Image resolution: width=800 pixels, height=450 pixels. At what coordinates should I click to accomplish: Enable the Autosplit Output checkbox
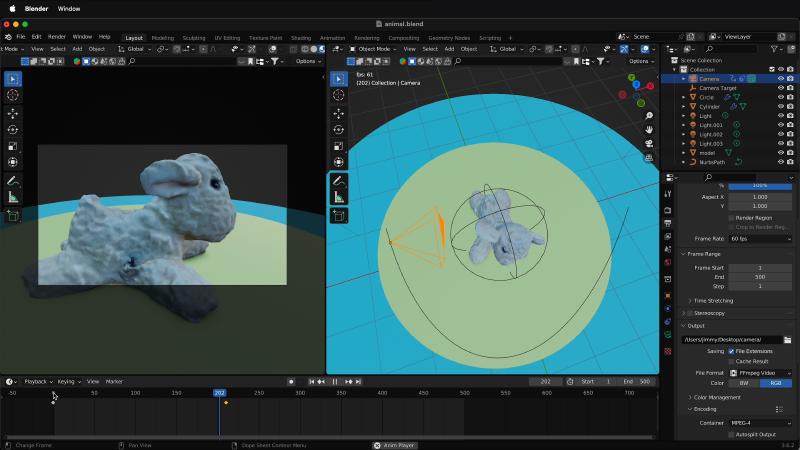(731, 435)
